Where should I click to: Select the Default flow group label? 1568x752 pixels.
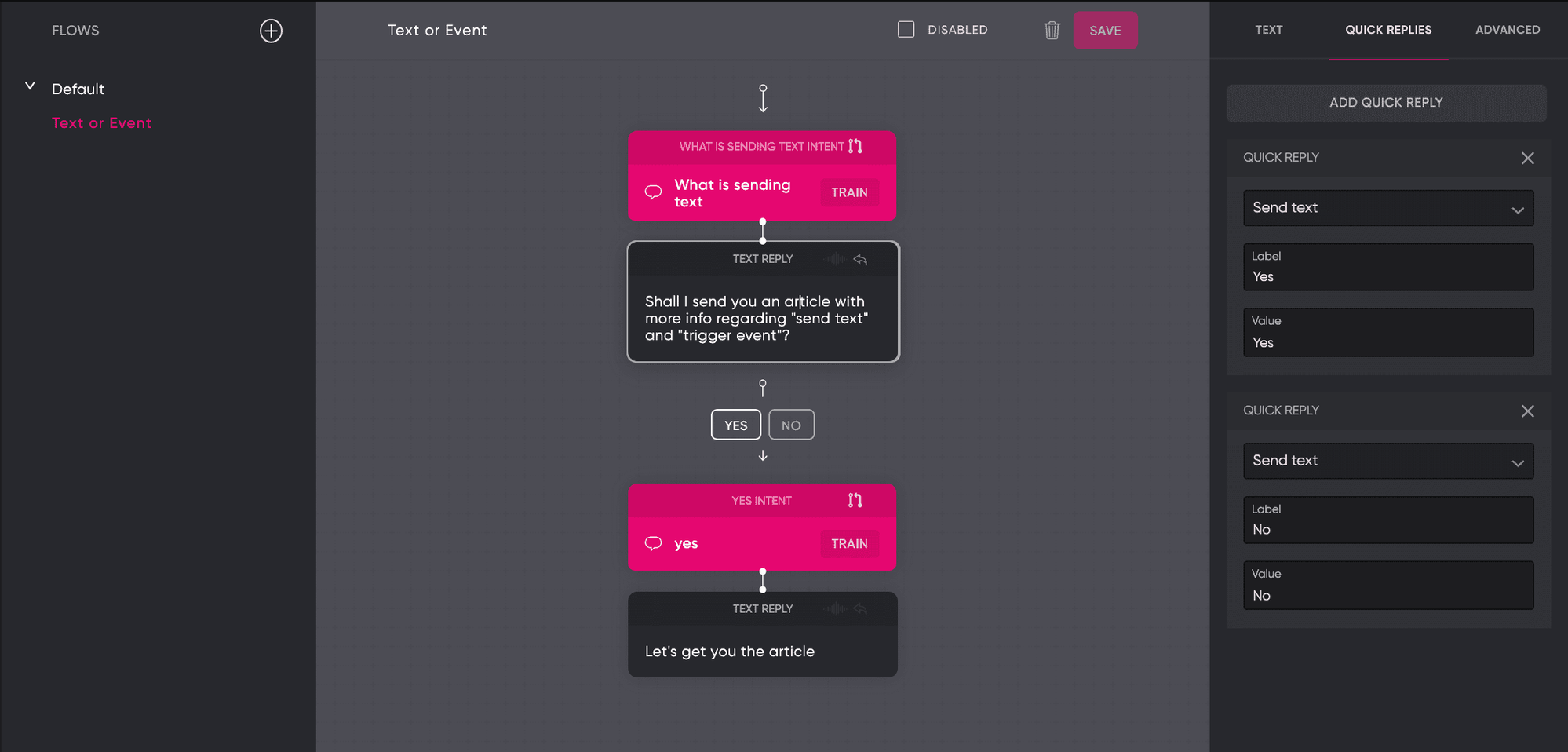point(78,89)
